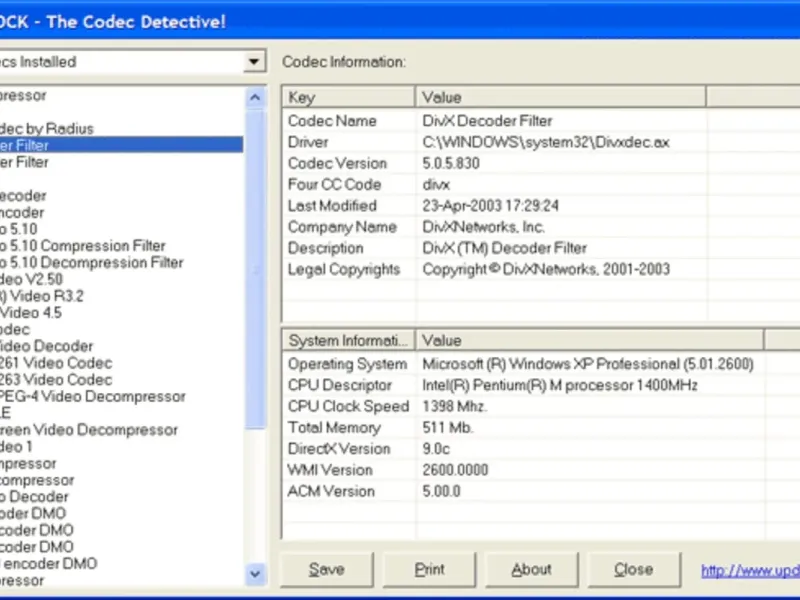Select the 'Video R3.2' list entry
Viewport: 800px width, 600px height.
tap(41, 296)
